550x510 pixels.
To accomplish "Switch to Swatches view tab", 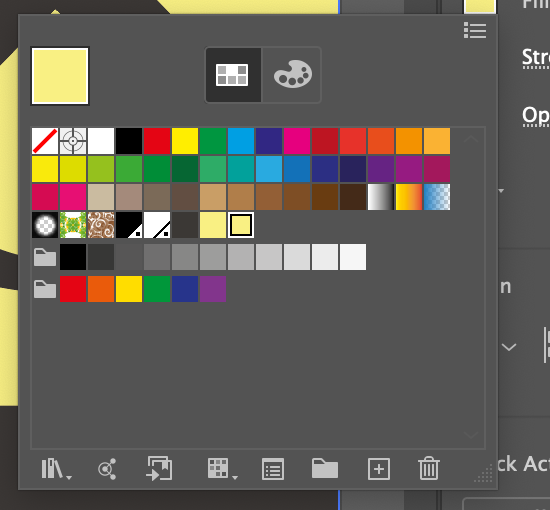I will tap(233, 75).
